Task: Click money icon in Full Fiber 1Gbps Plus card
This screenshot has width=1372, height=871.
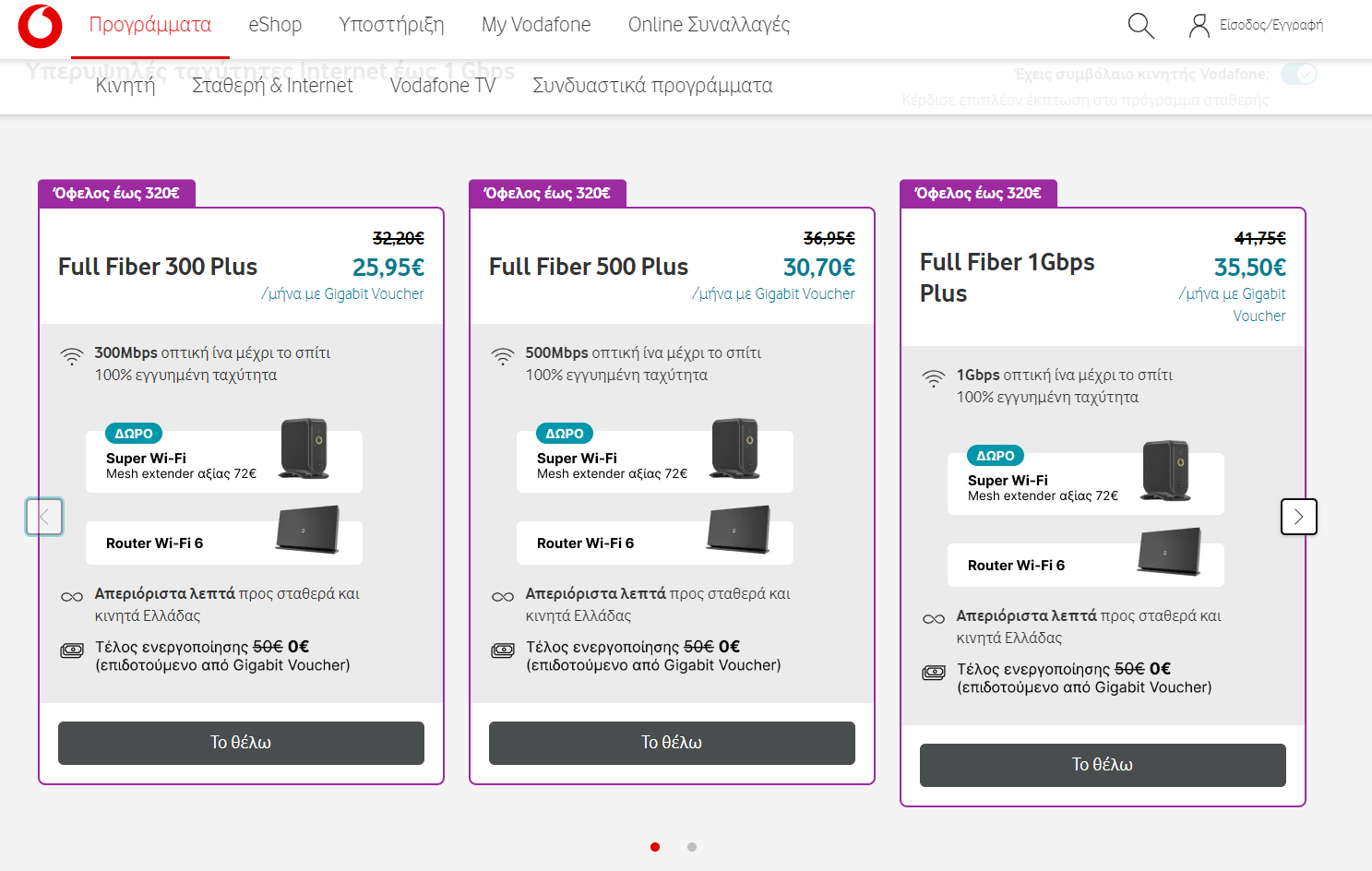Action: click(x=934, y=673)
